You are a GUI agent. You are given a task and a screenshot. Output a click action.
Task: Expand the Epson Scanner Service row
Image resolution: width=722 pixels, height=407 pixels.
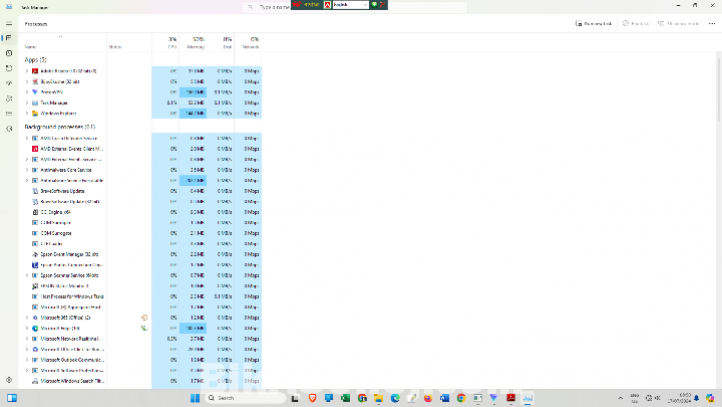point(27,275)
